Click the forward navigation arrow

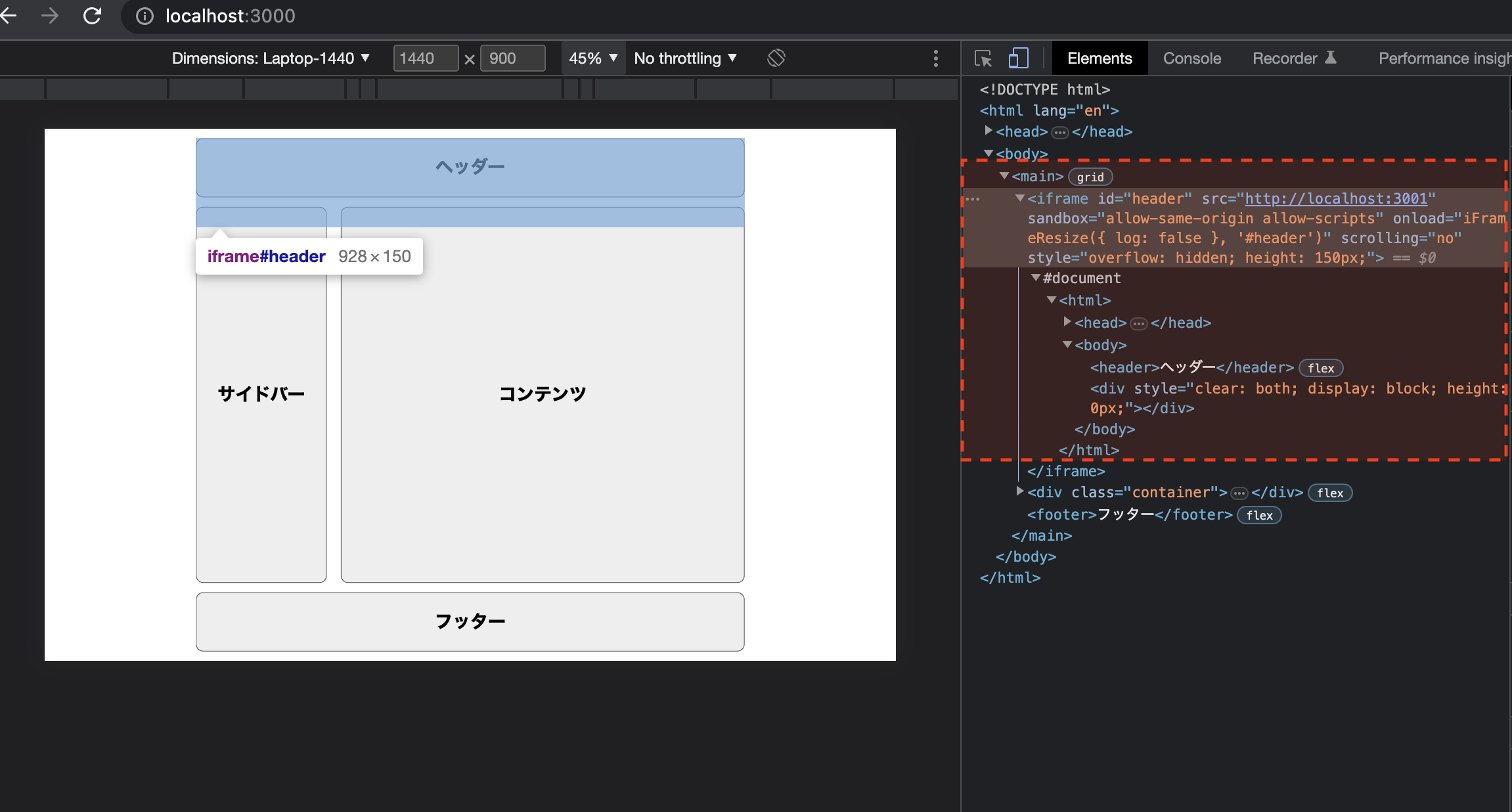tap(50, 15)
